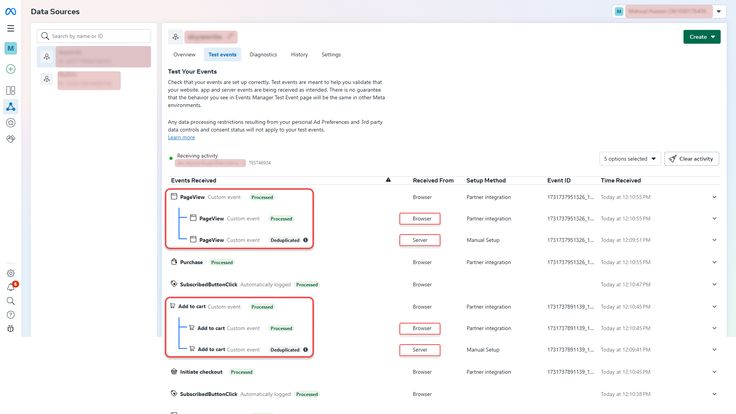Viewport: 736px width, 414px height.
Task: Open the Data Sources triangle sidebar icon
Action: tap(10, 107)
